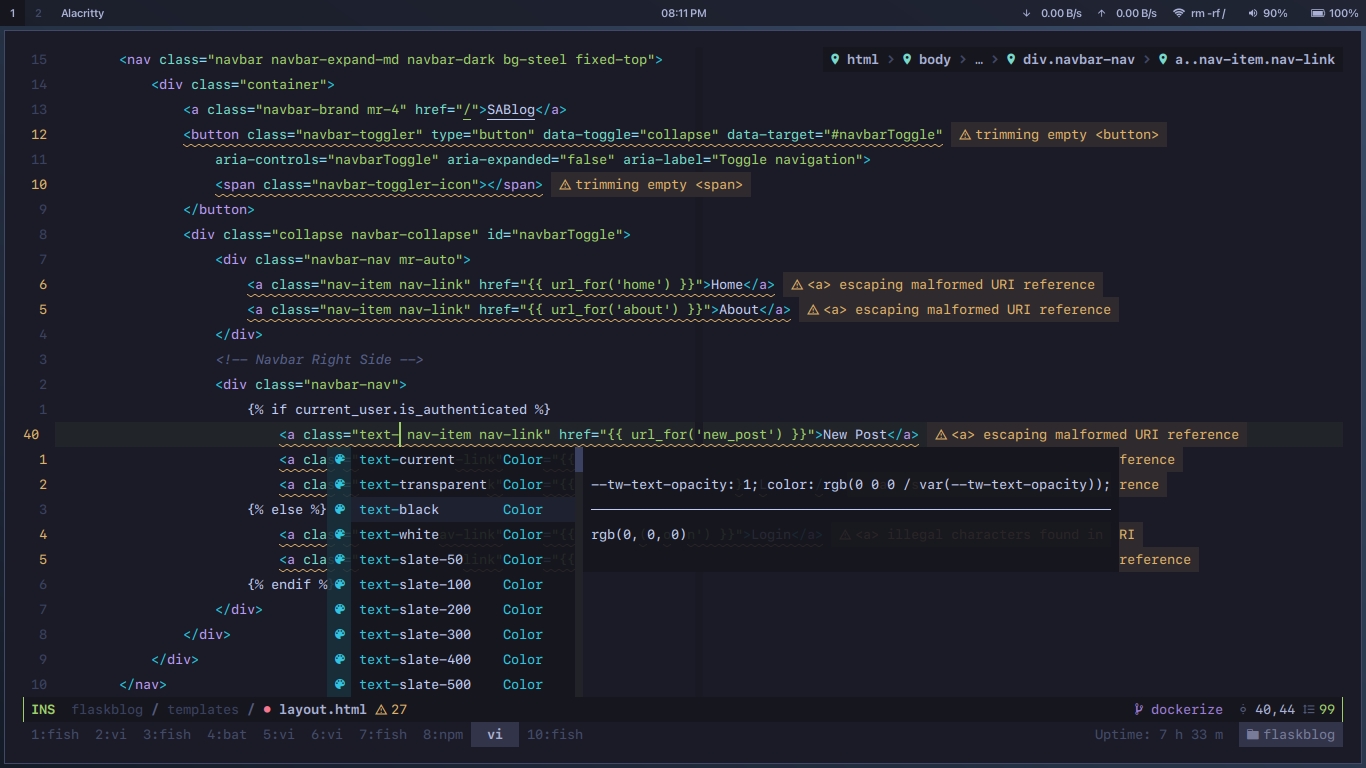The width and height of the screenshot is (1366, 768).
Task: Click palette icon beside text-black
Action: [x=340, y=509]
